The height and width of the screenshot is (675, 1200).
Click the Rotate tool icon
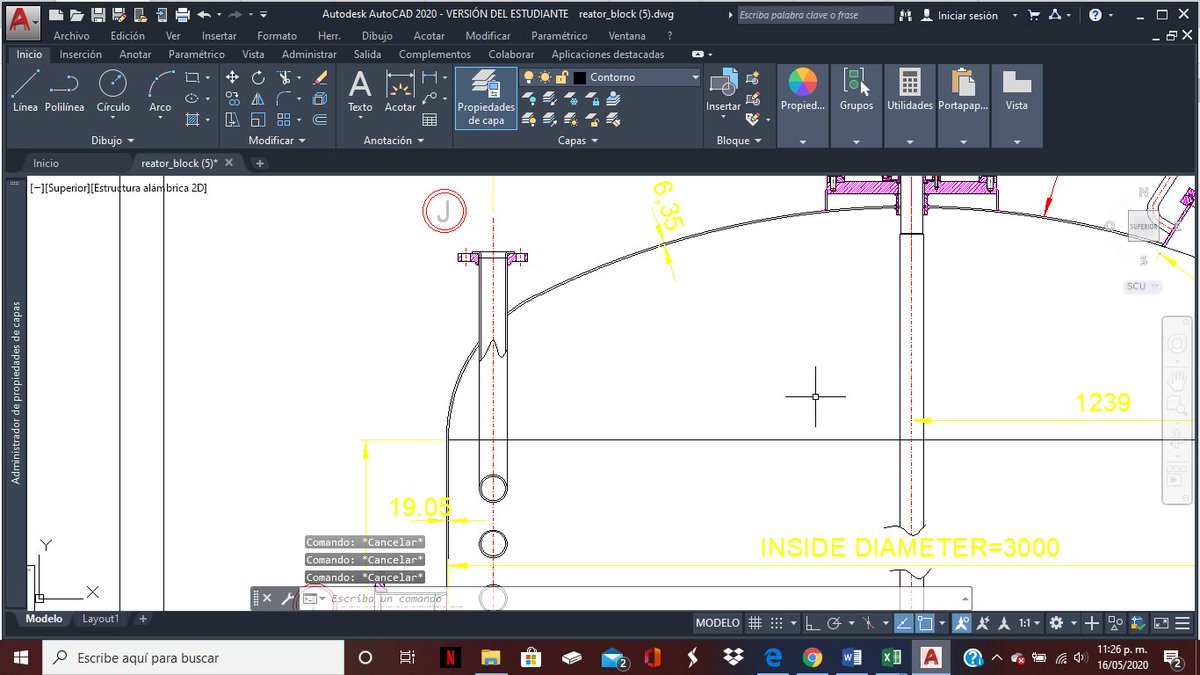click(258, 78)
